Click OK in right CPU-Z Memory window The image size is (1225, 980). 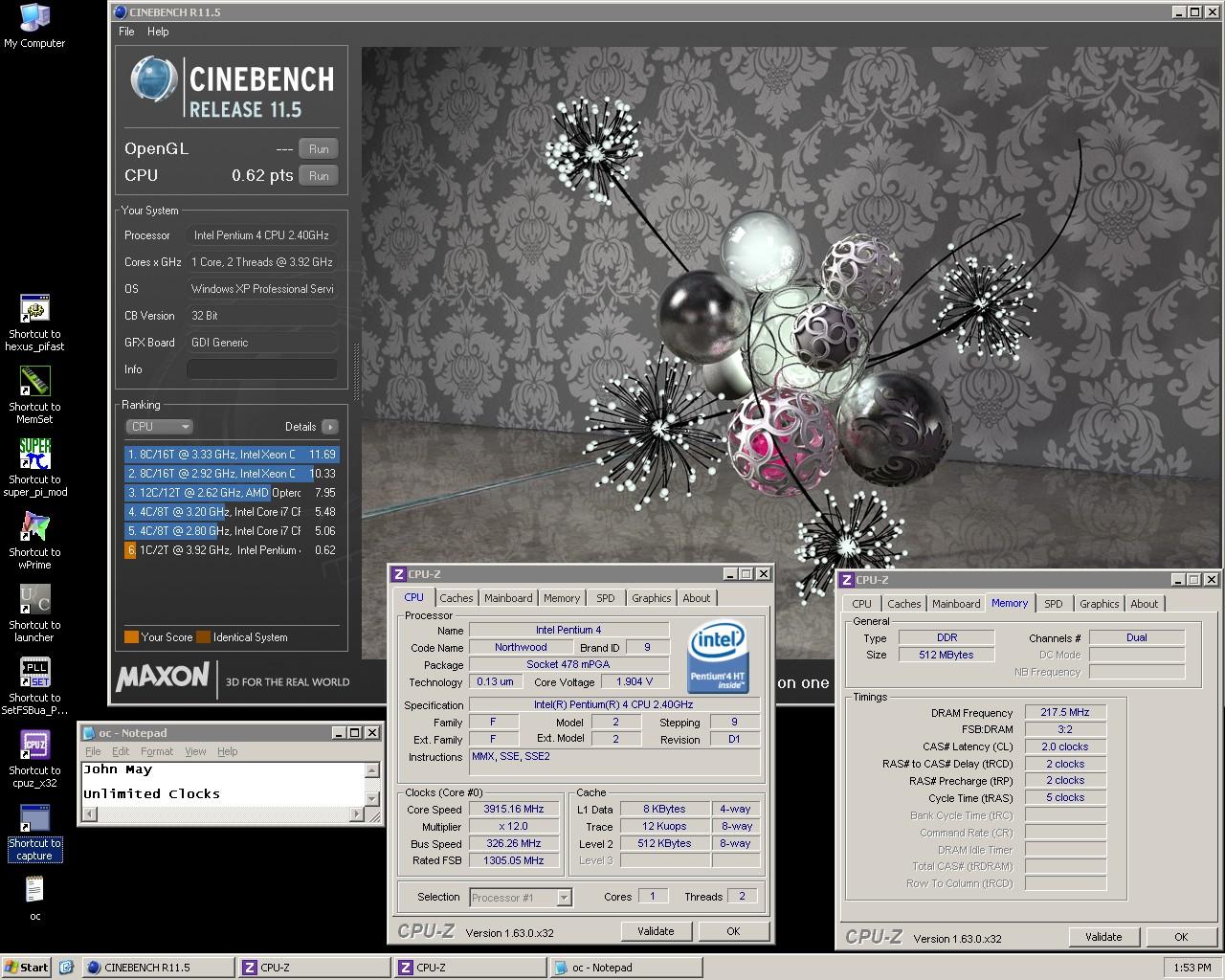[x=1181, y=937]
